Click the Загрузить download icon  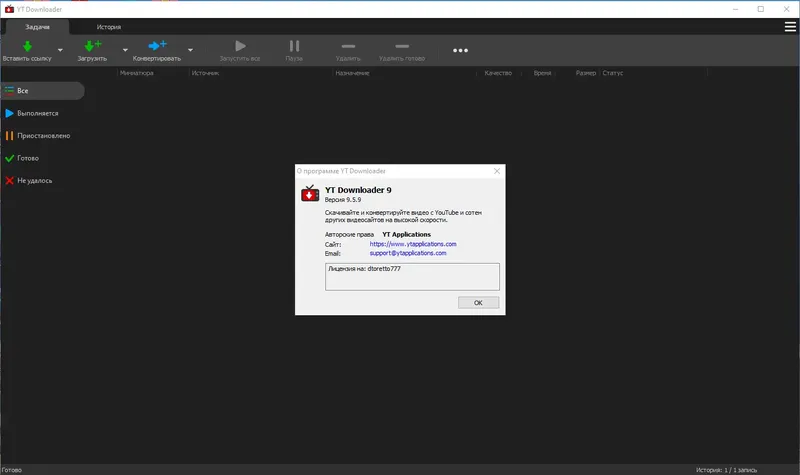point(92,46)
